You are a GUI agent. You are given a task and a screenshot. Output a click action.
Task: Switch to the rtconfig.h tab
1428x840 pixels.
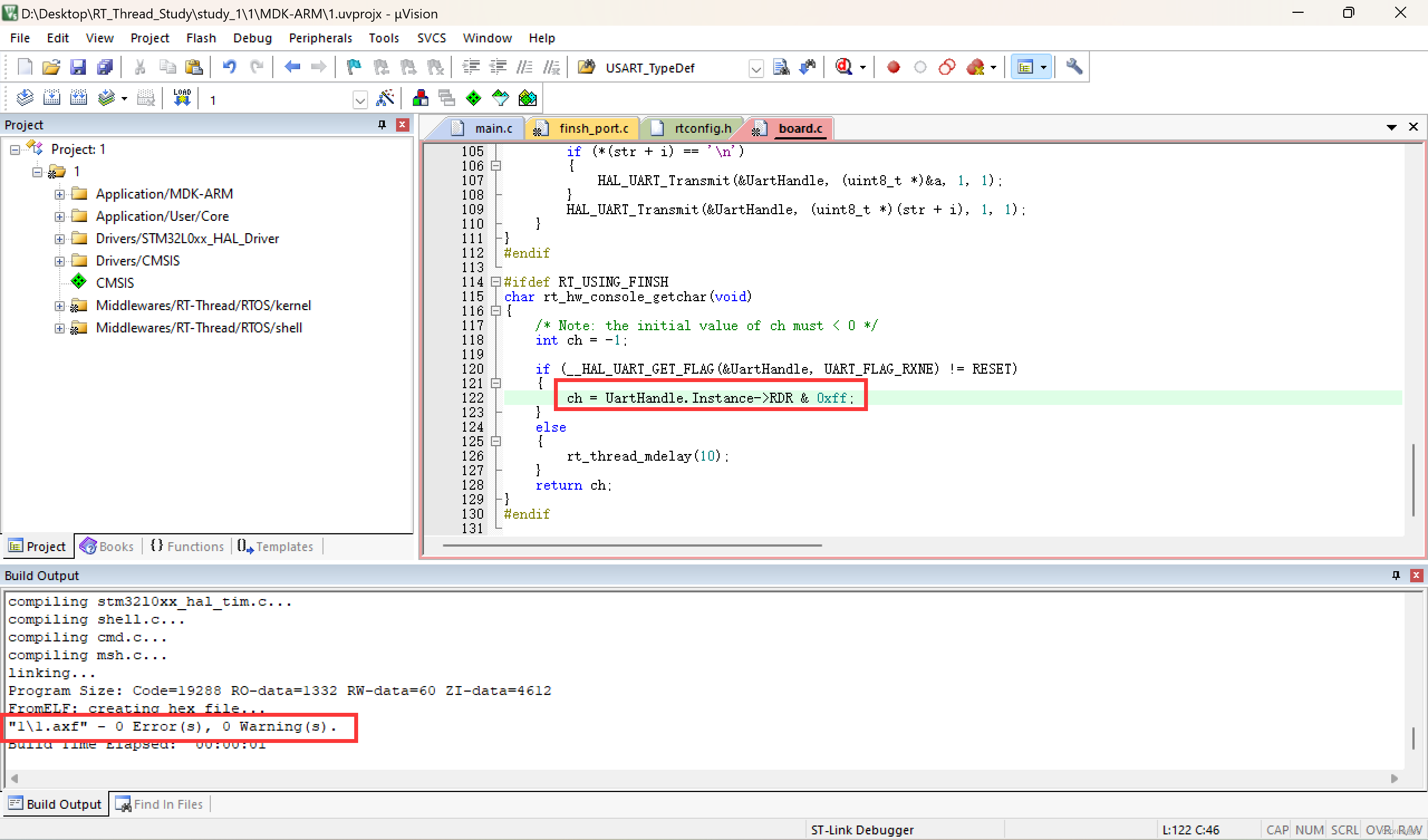coord(701,128)
